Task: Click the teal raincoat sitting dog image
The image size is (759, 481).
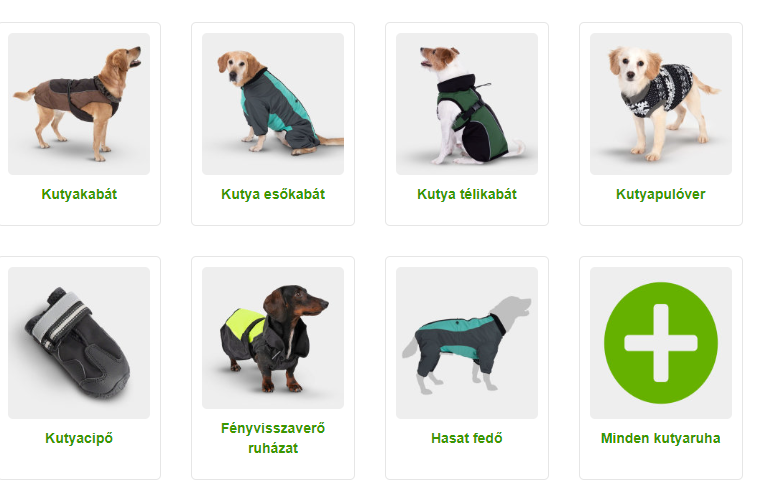Action: click(273, 104)
